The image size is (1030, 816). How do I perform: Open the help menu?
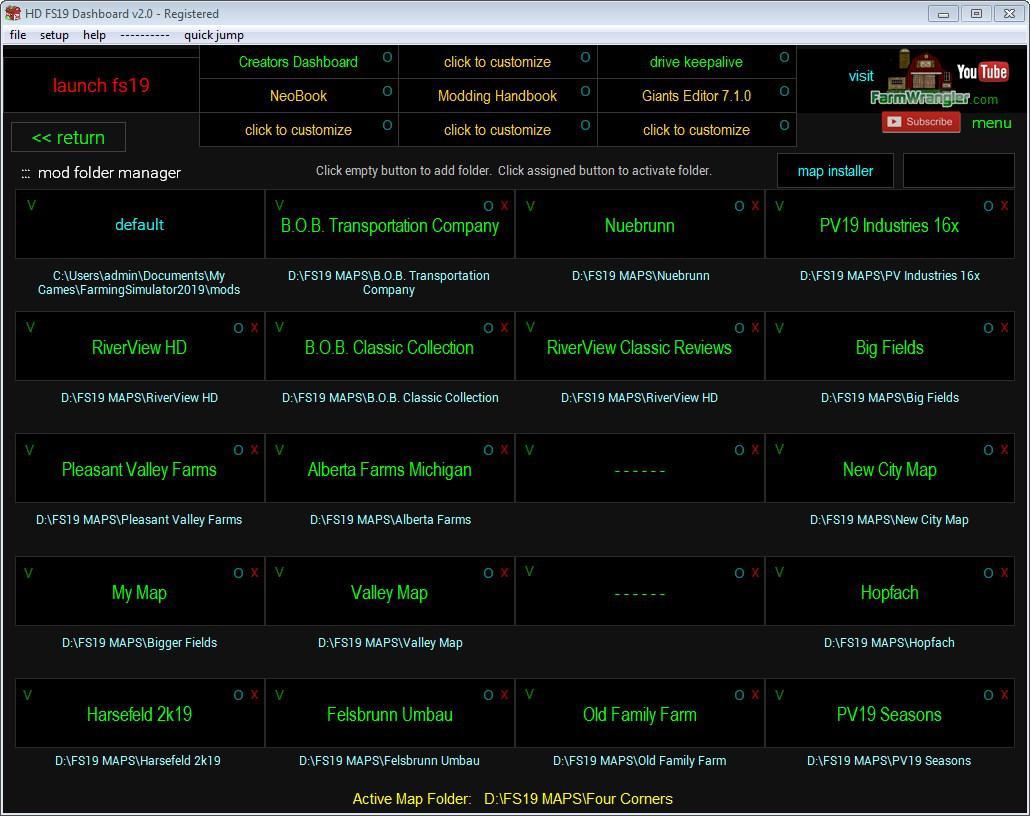pos(94,35)
